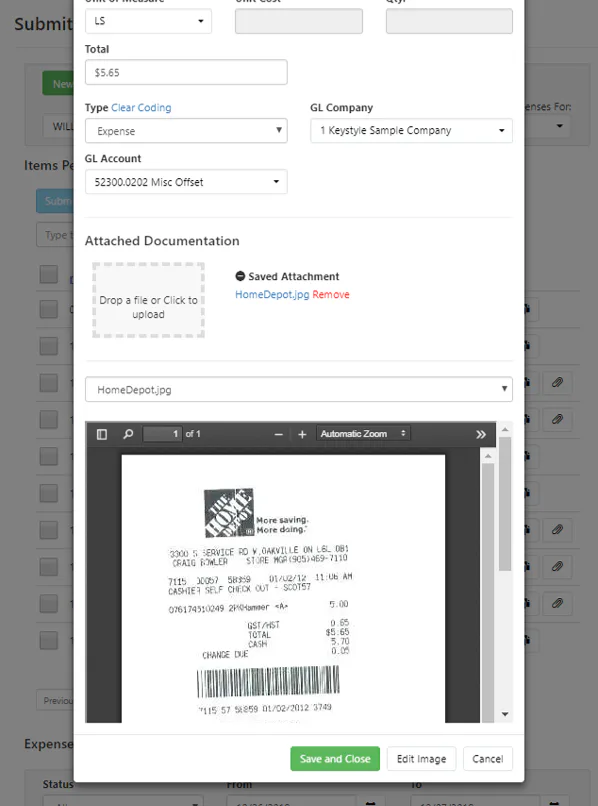Click the Drop a file upload area

point(149,300)
